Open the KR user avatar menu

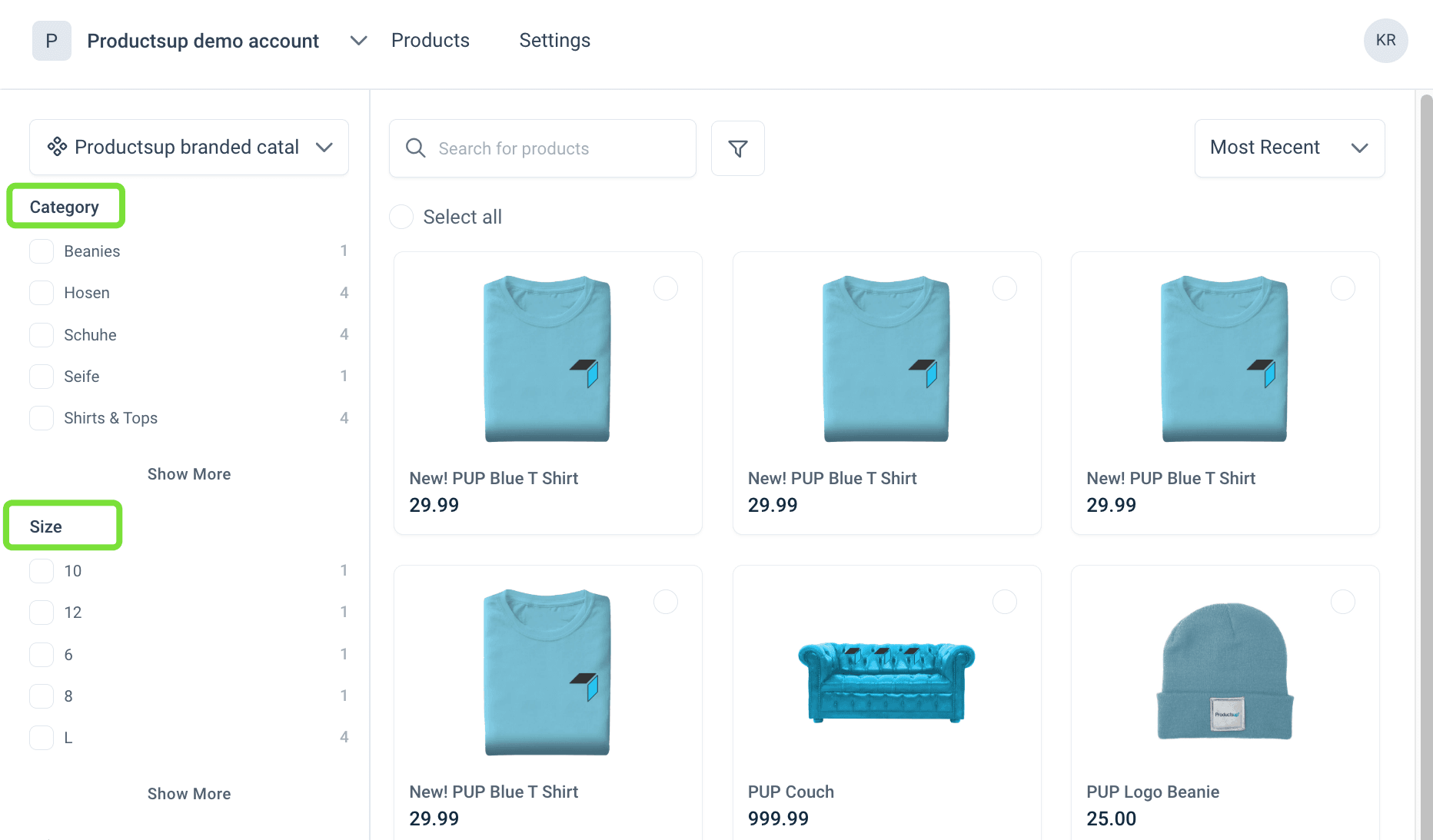[x=1385, y=41]
